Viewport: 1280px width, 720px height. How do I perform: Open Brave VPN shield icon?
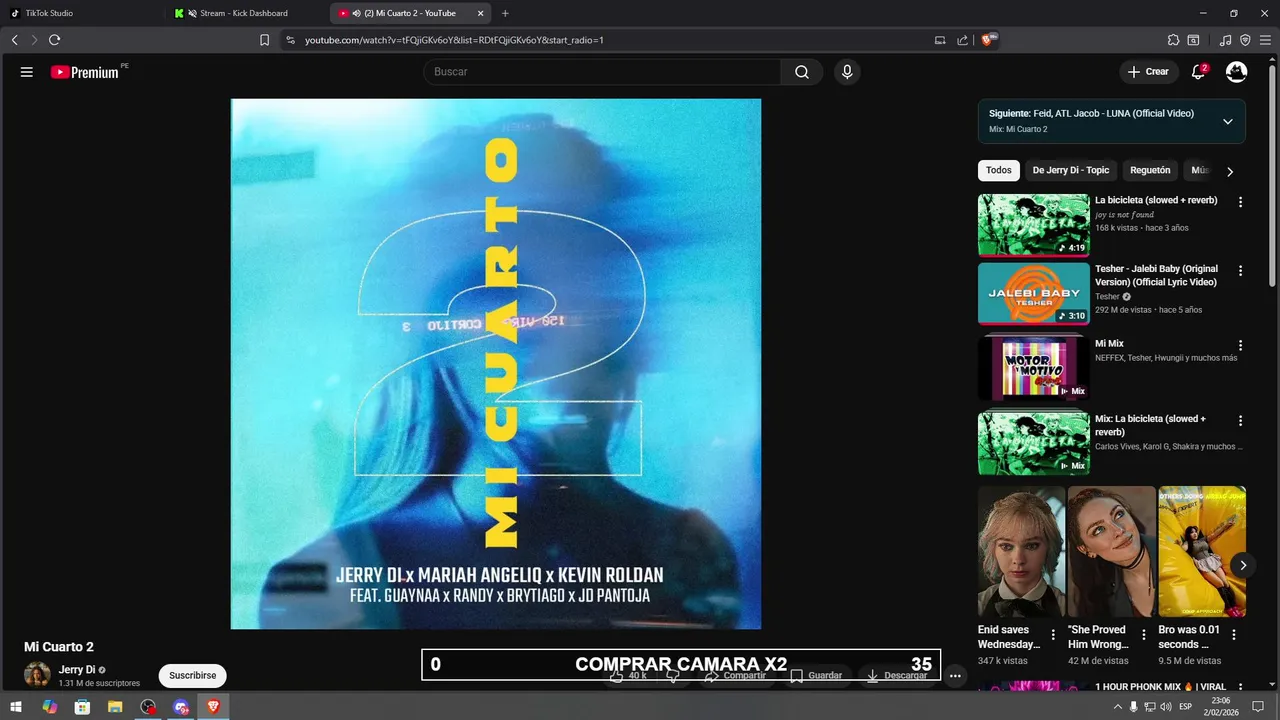[x=1245, y=40]
